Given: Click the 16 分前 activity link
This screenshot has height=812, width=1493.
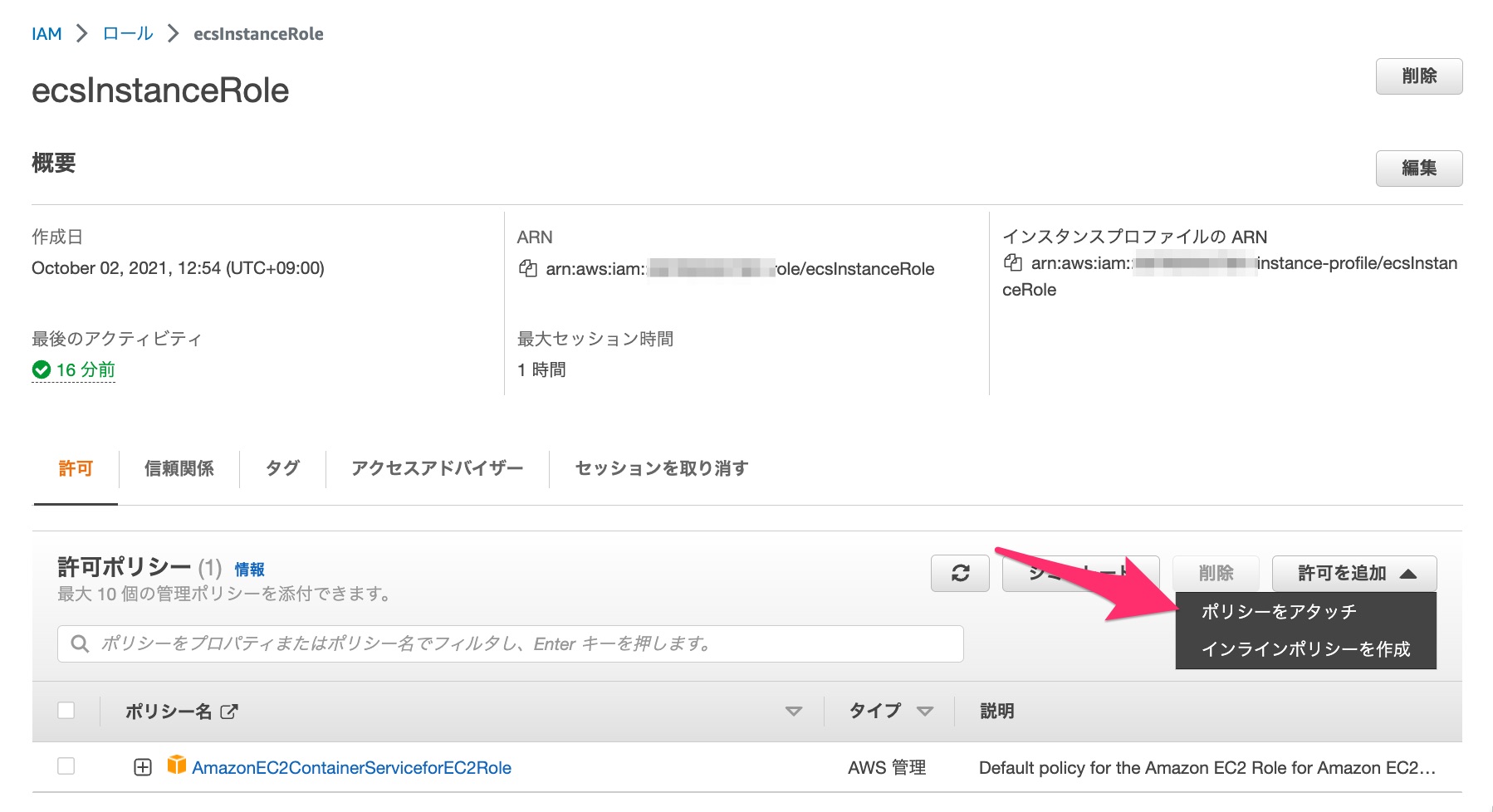Looking at the screenshot, I should (83, 370).
